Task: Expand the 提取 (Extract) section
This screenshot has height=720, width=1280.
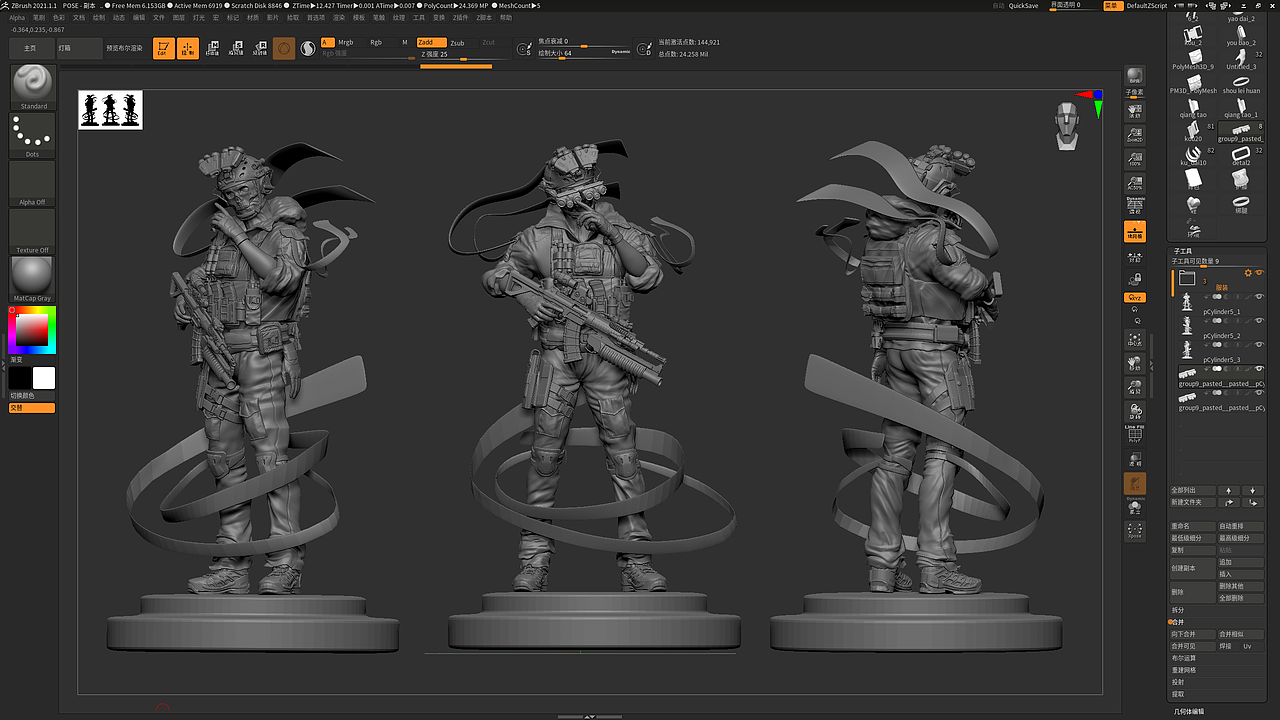Action: 1178,694
